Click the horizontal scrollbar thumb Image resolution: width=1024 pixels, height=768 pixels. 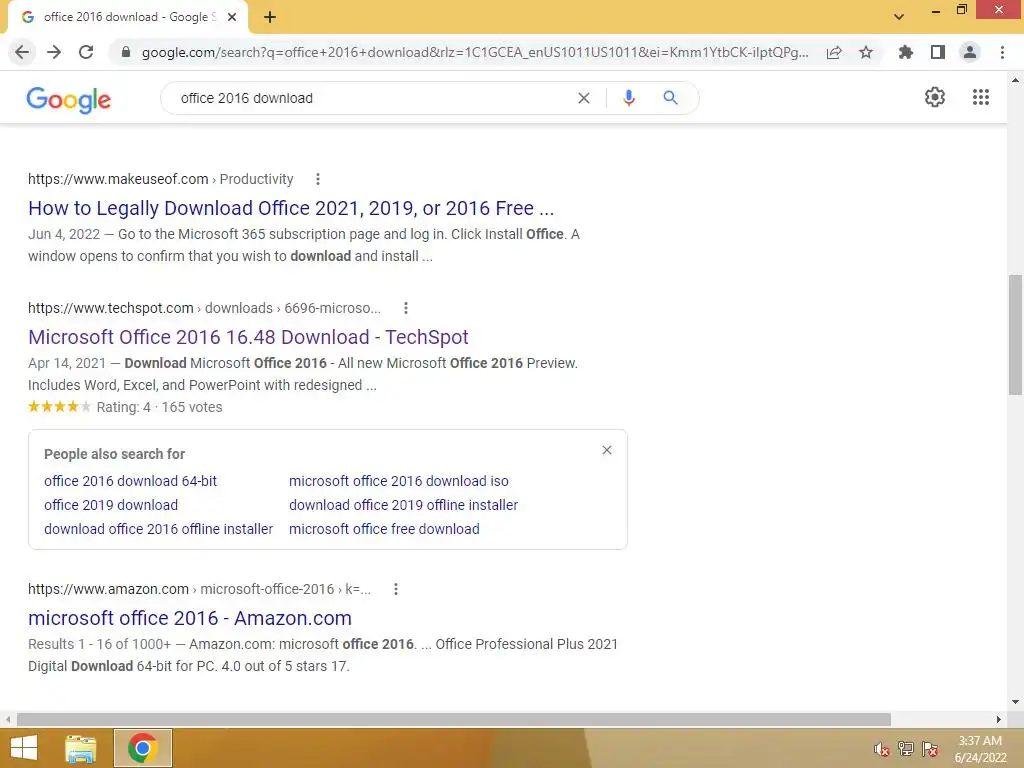point(453,719)
